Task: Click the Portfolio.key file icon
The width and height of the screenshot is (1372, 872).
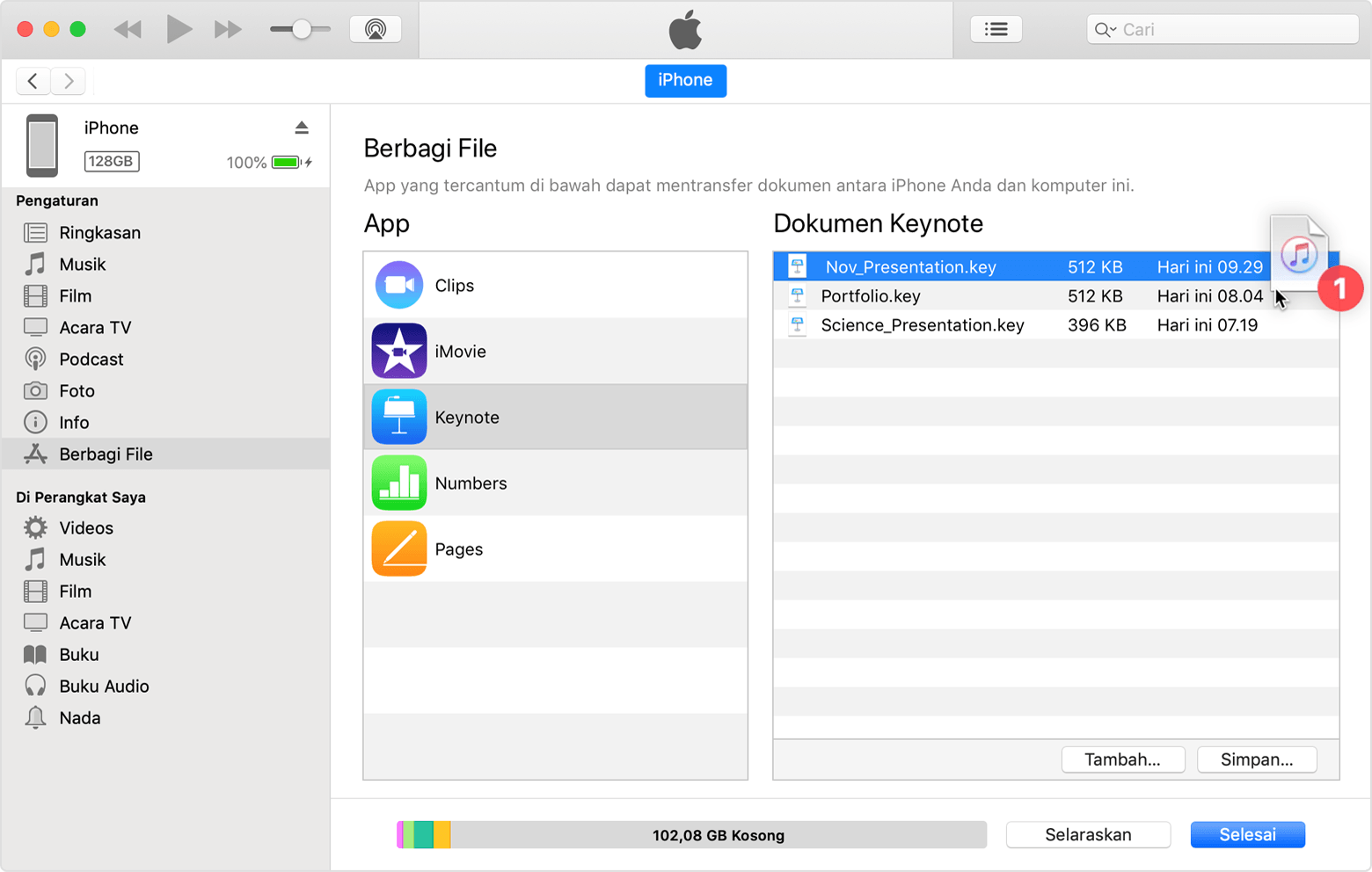Action: coord(797,295)
